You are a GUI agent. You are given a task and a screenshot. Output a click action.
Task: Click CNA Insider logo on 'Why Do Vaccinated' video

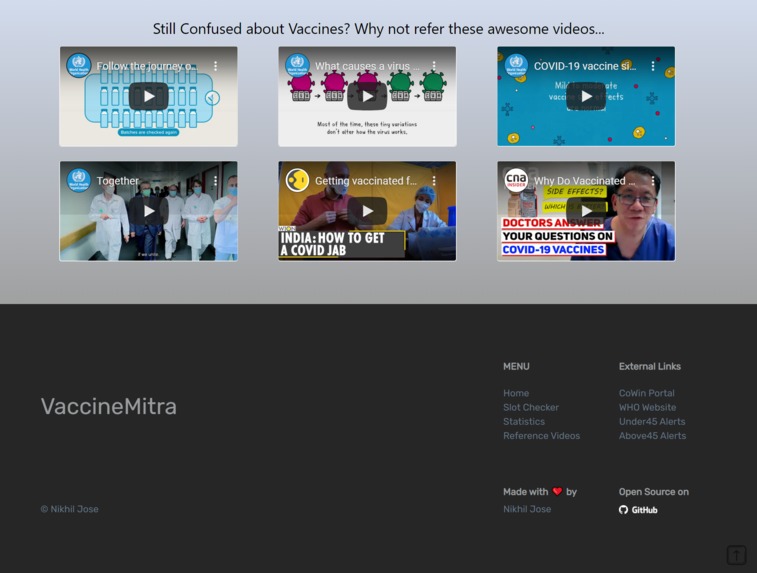coord(516,180)
